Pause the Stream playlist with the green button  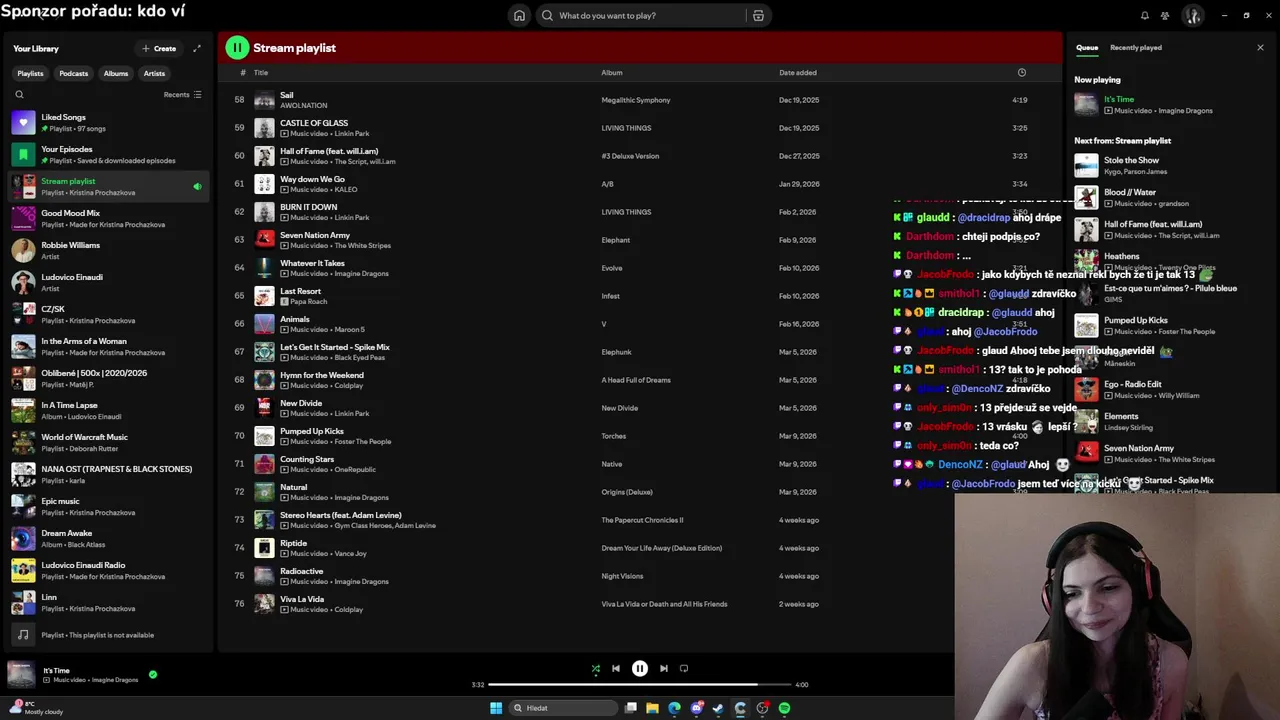237,47
